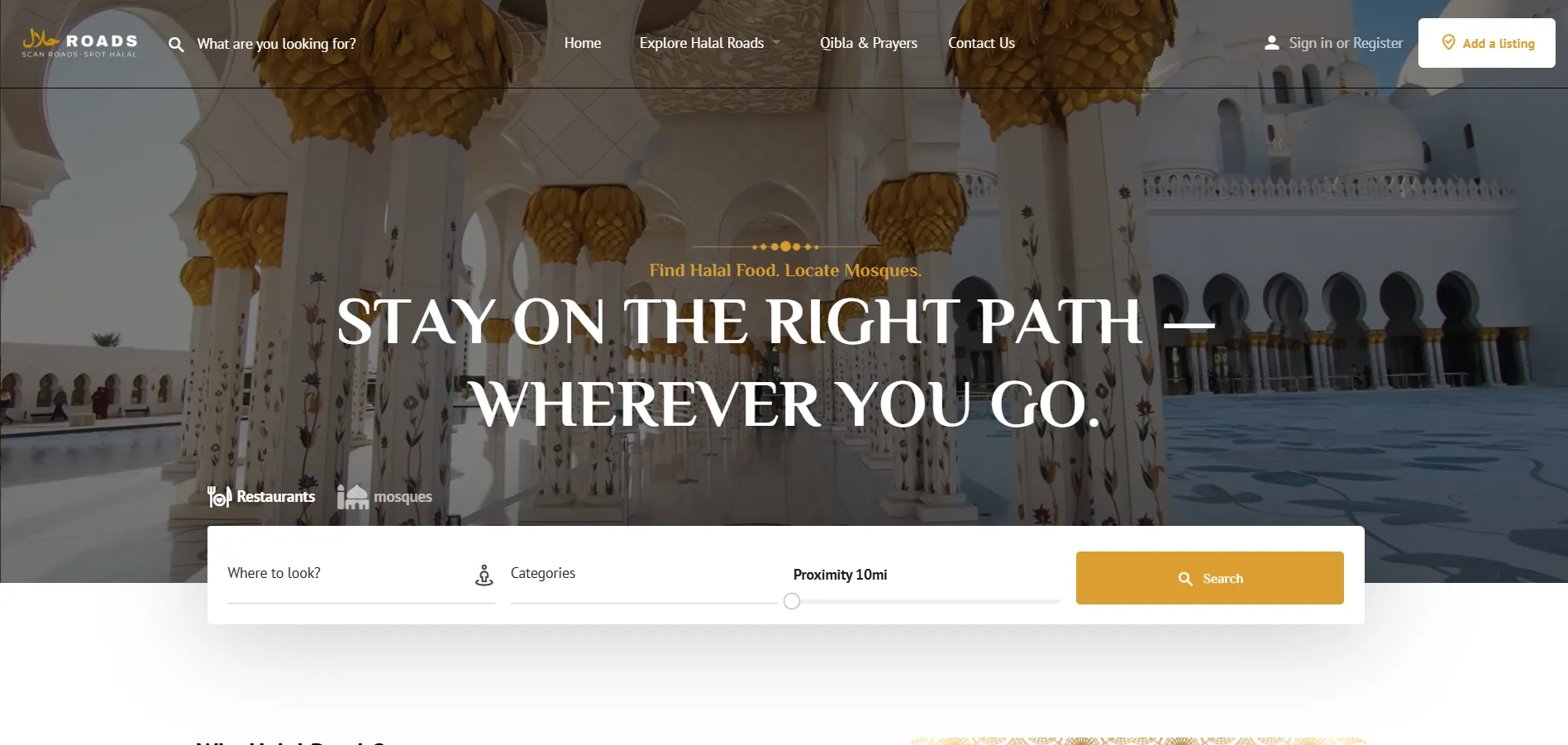This screenshot has width=1568, height=745.
Task: Expand the Explore Halal Roads dropdown arrow
Action: 776,42
